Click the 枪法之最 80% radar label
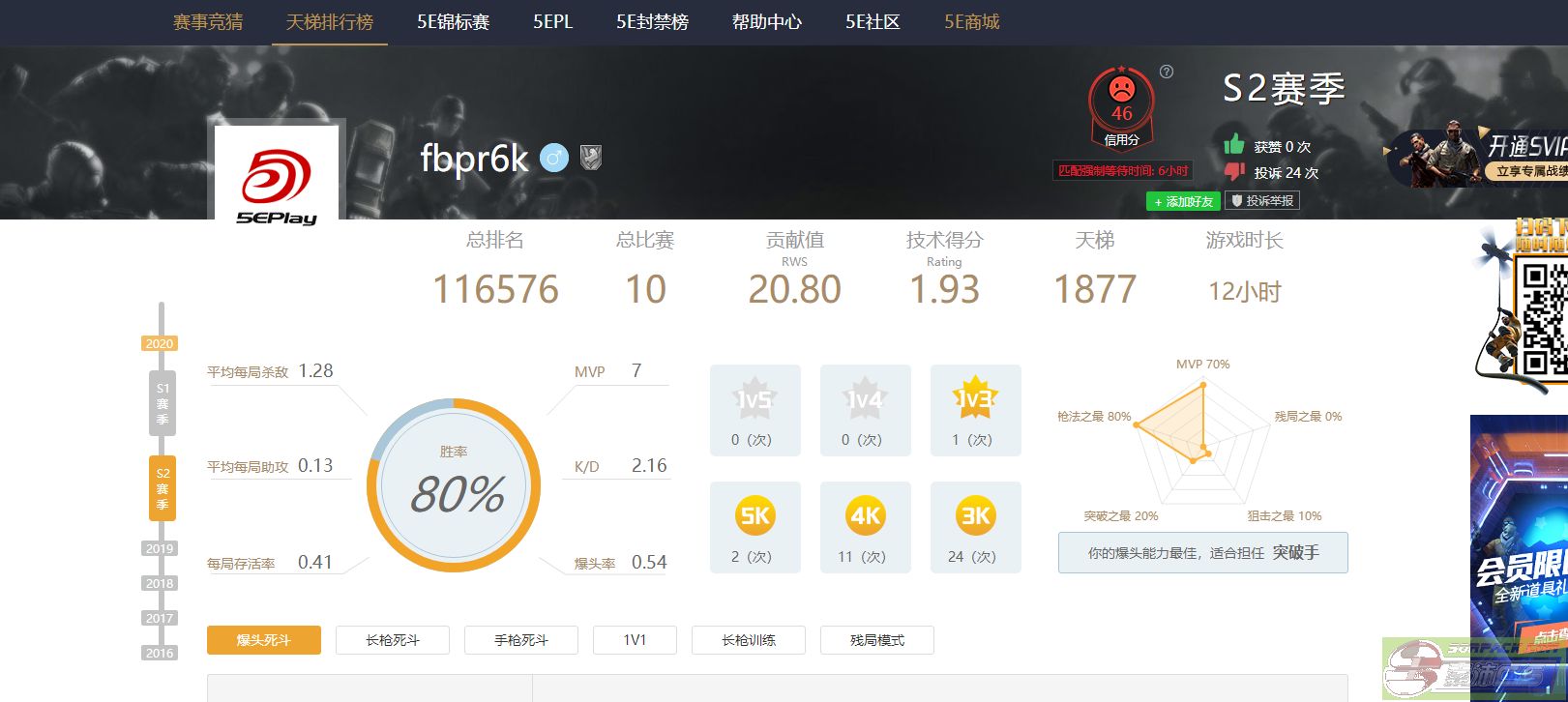This screenshot has height=702, width=1568. click(x=1094, y=417)
